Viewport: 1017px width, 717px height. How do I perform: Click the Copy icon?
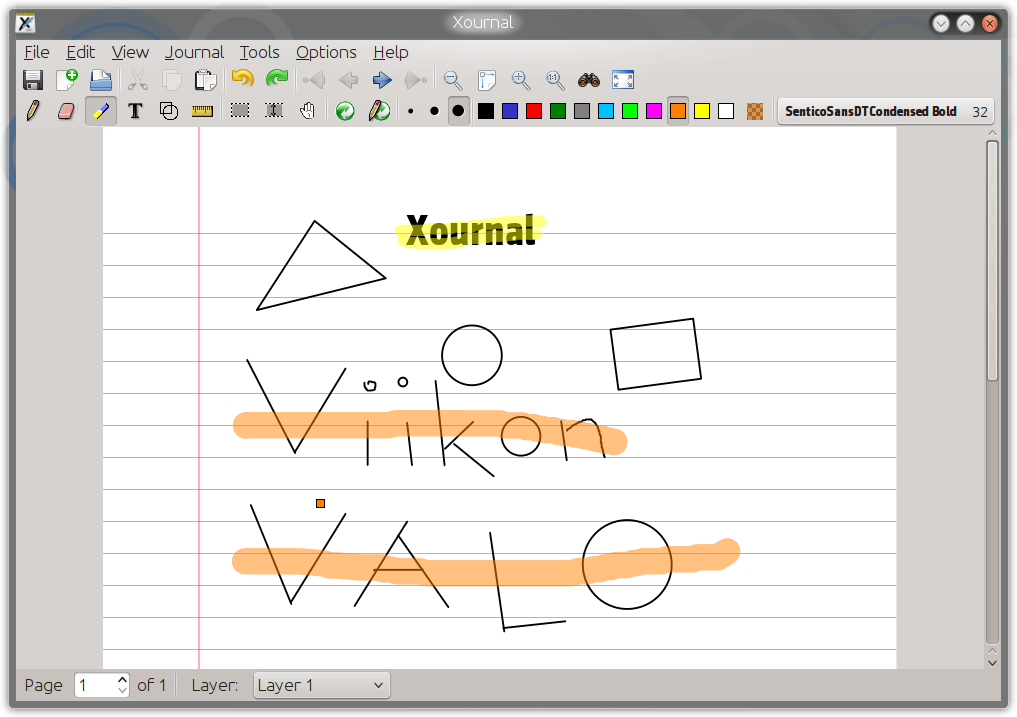click(x=171, y=80)
